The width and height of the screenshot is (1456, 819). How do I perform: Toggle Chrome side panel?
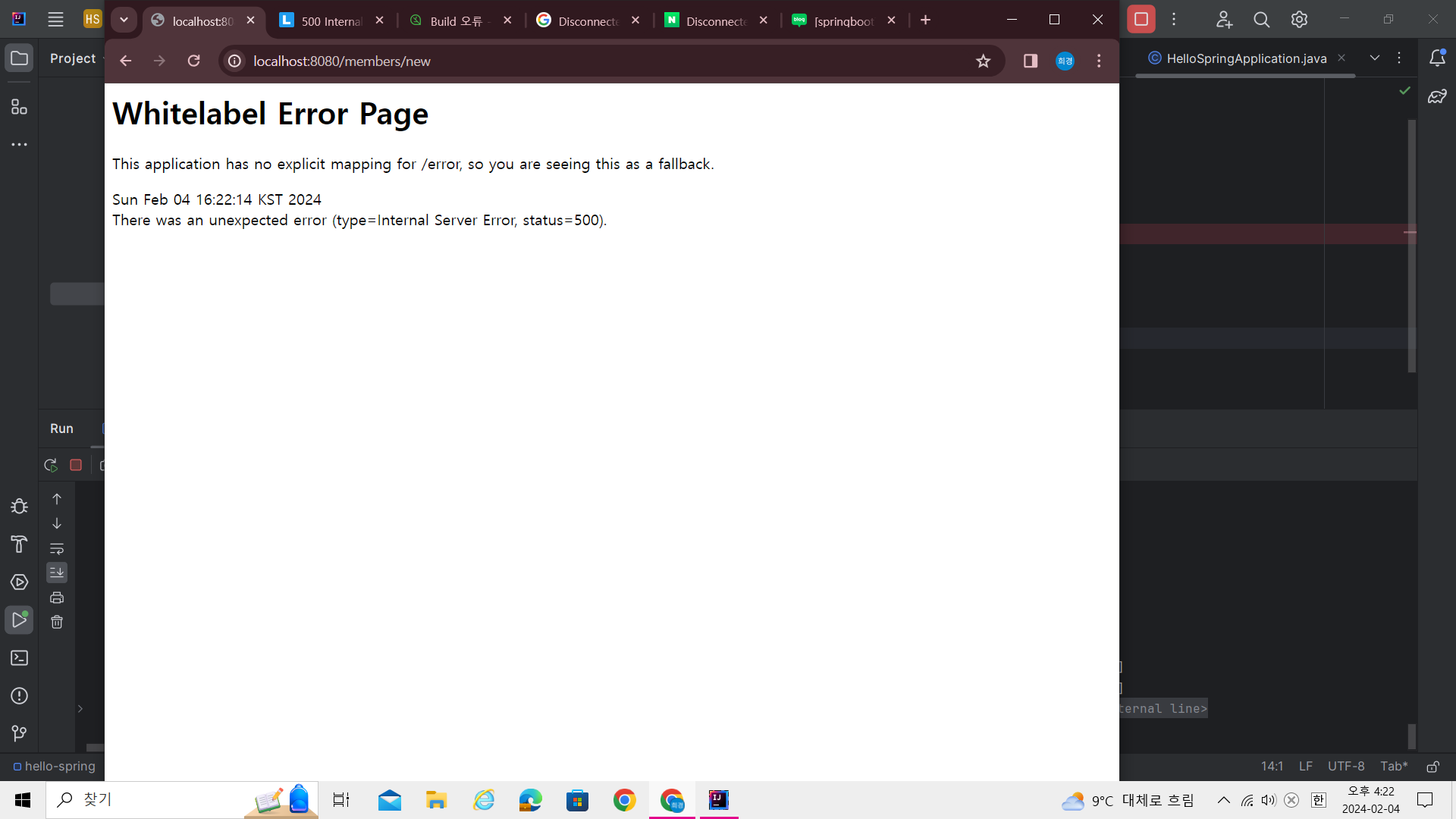coord(1031,61)
